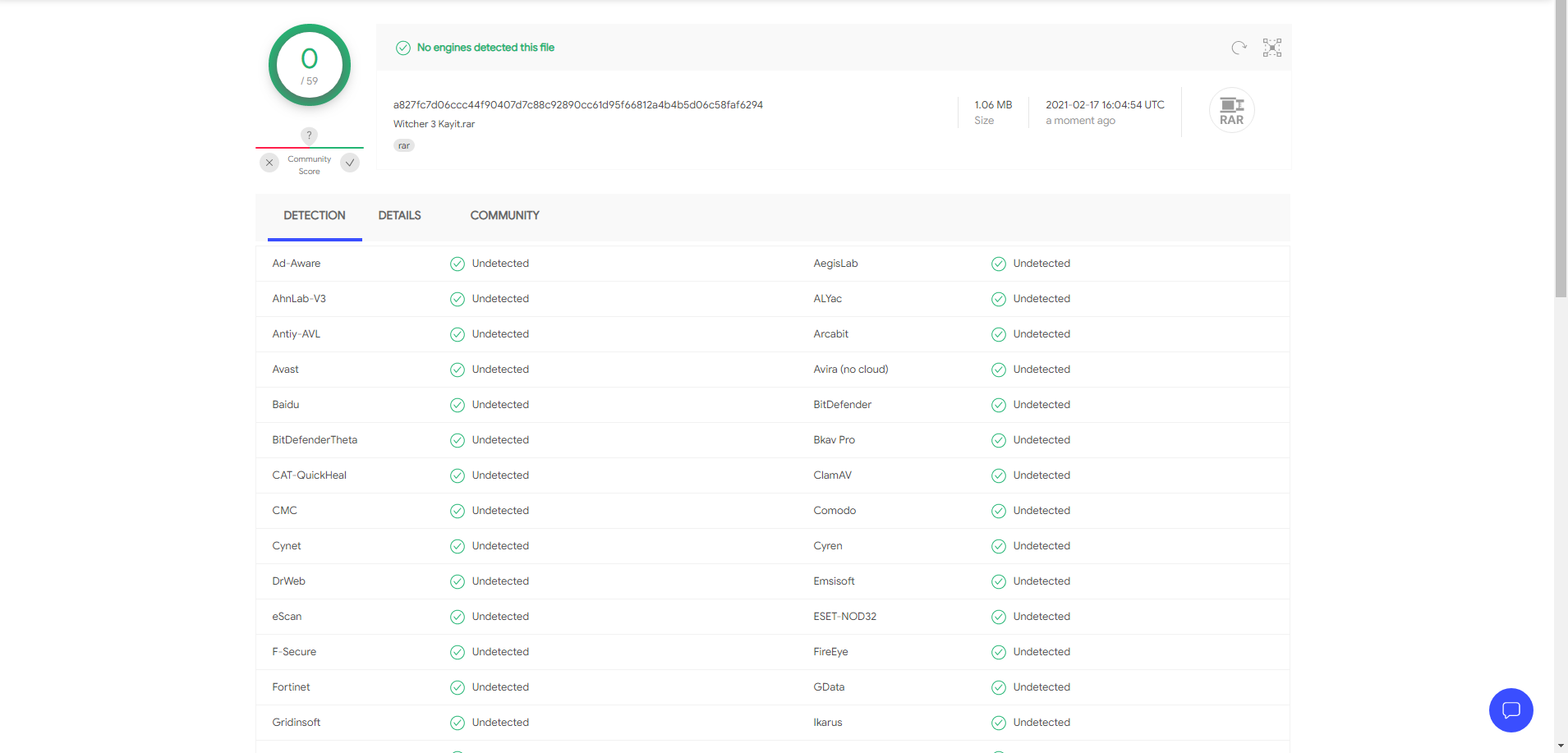Click the Witcher 3 Kayit.rar filename
The width and height of the screenshot is (1568, 753).
[x=434, y=124]
